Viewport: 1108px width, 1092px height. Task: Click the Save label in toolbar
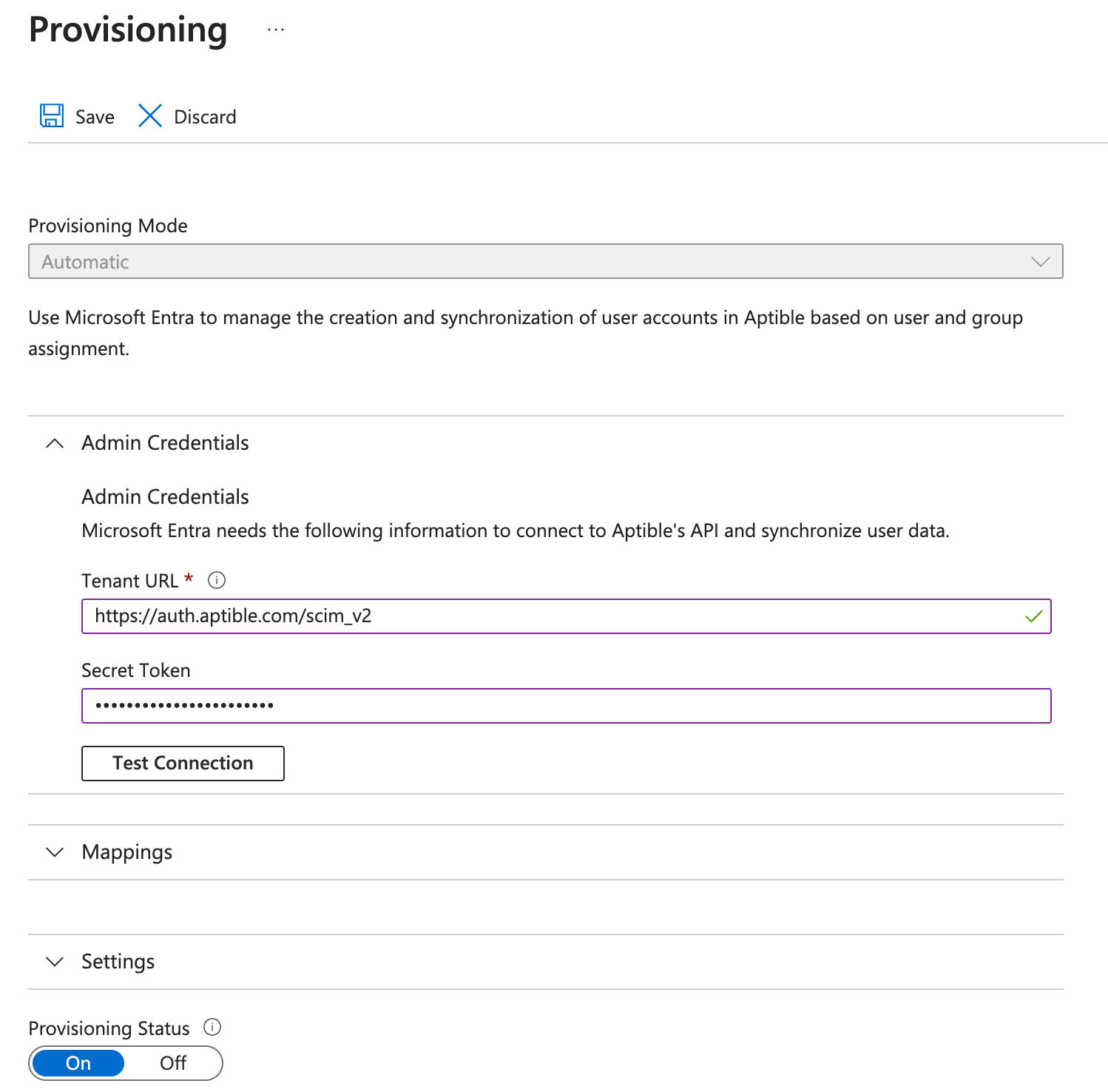click(95, 117)
